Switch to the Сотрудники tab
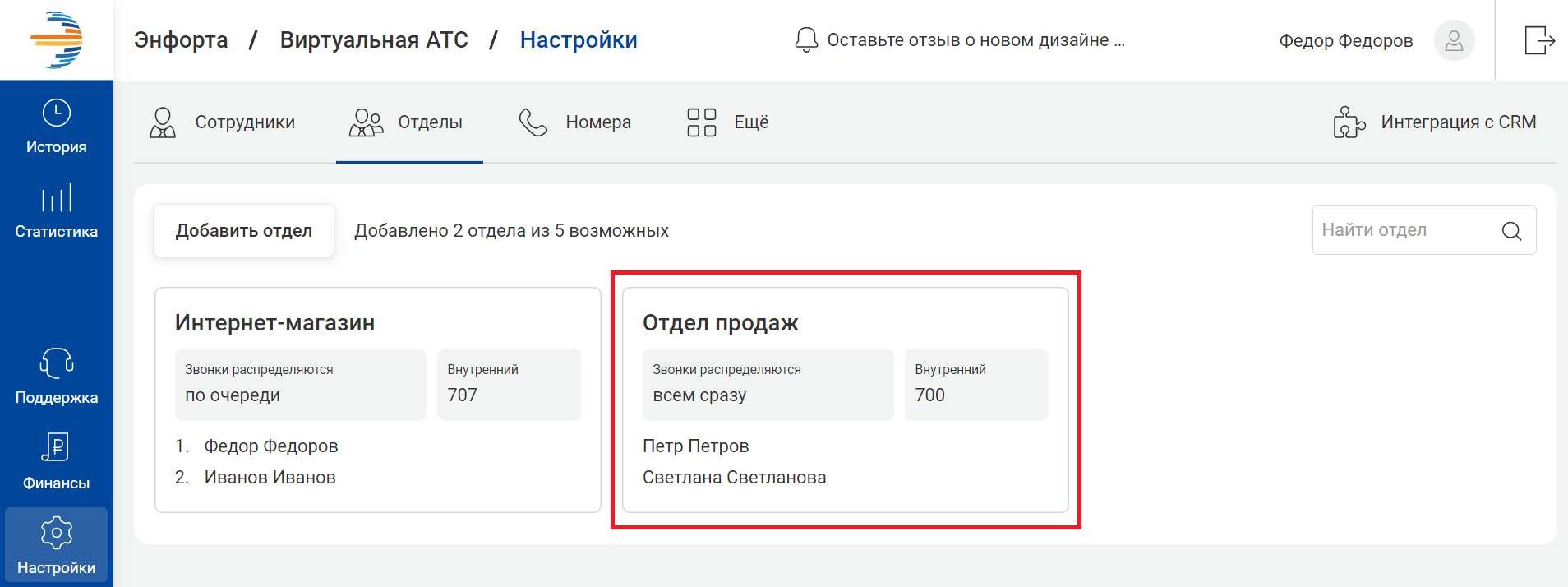1568x587 pixels. click(x=222, y=122)
